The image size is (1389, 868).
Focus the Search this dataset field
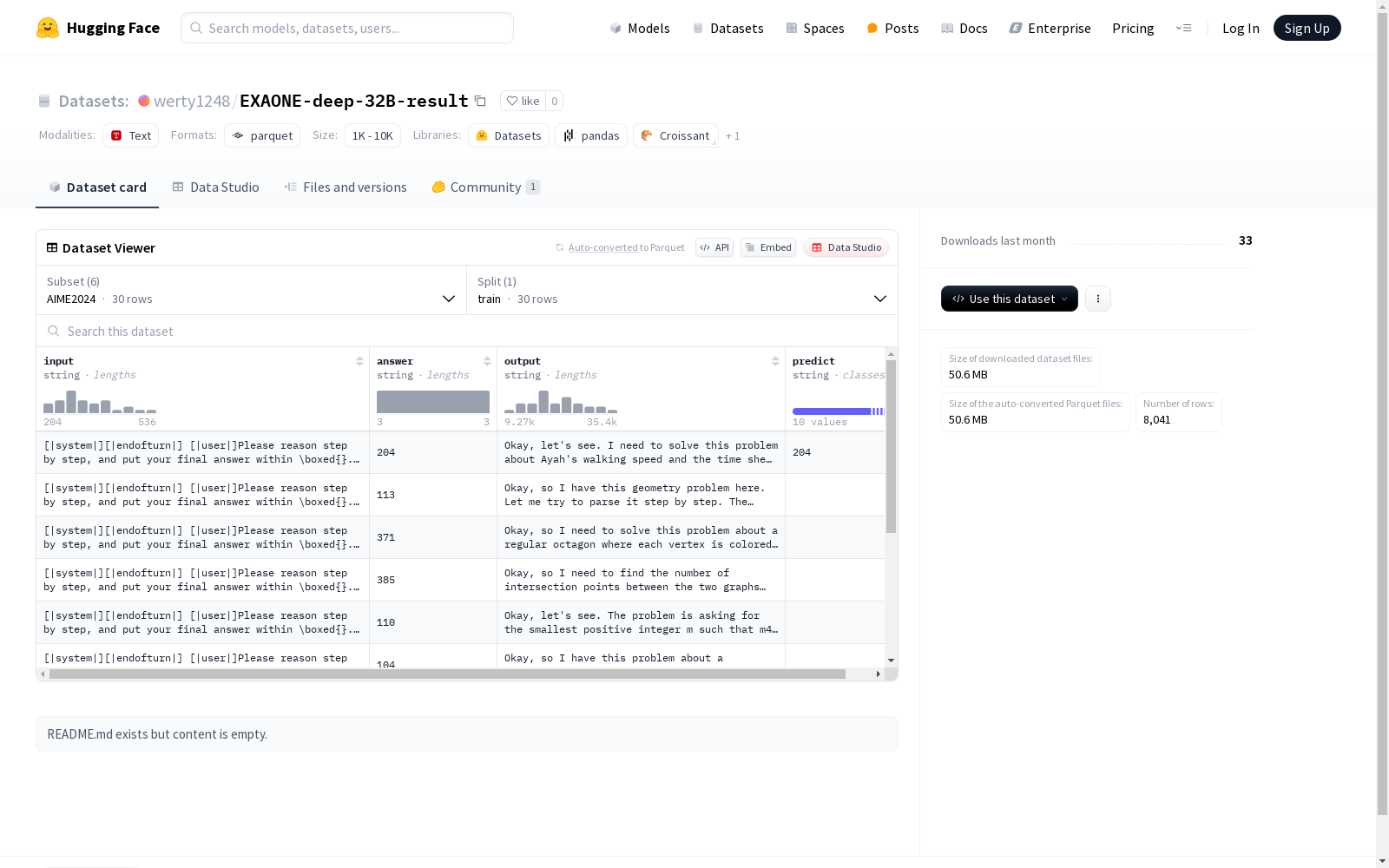(467, 331)
